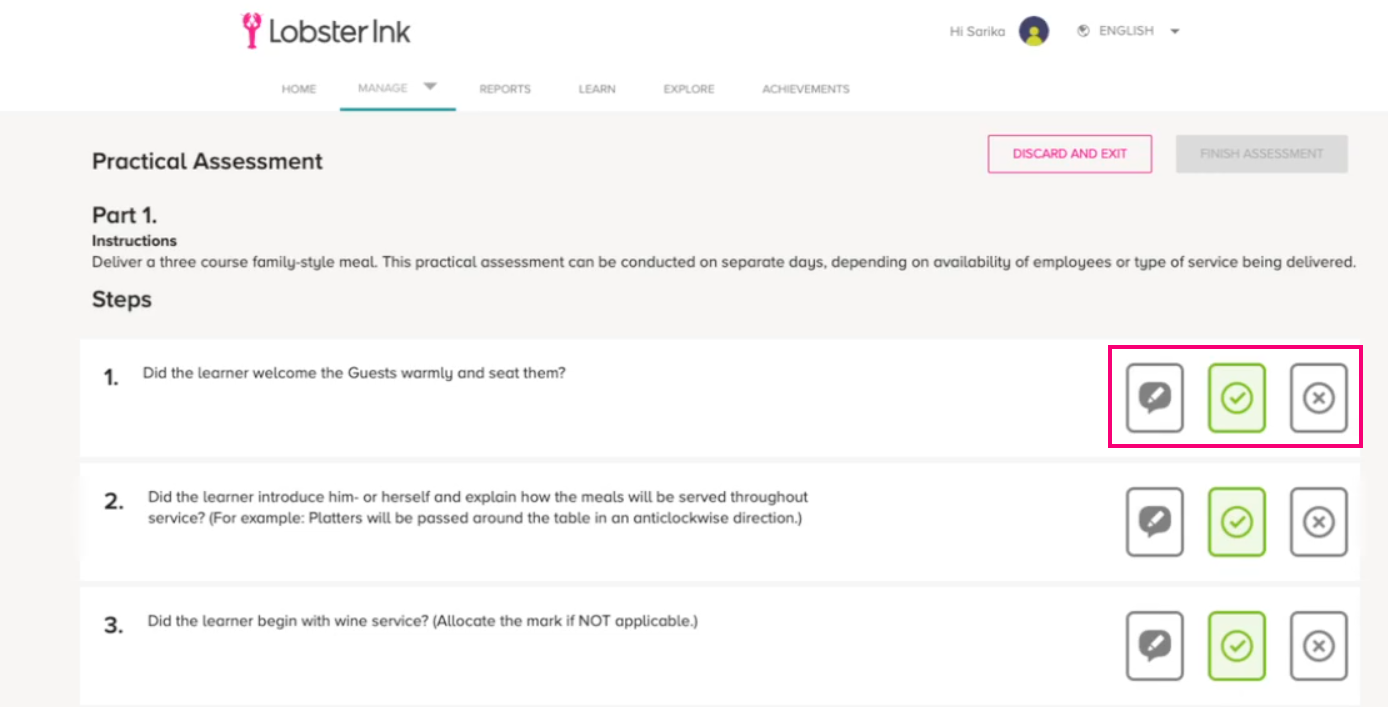This screenshot has height=707, width=1388.
Task: Navigate to the Home tab
Action: 299,89
